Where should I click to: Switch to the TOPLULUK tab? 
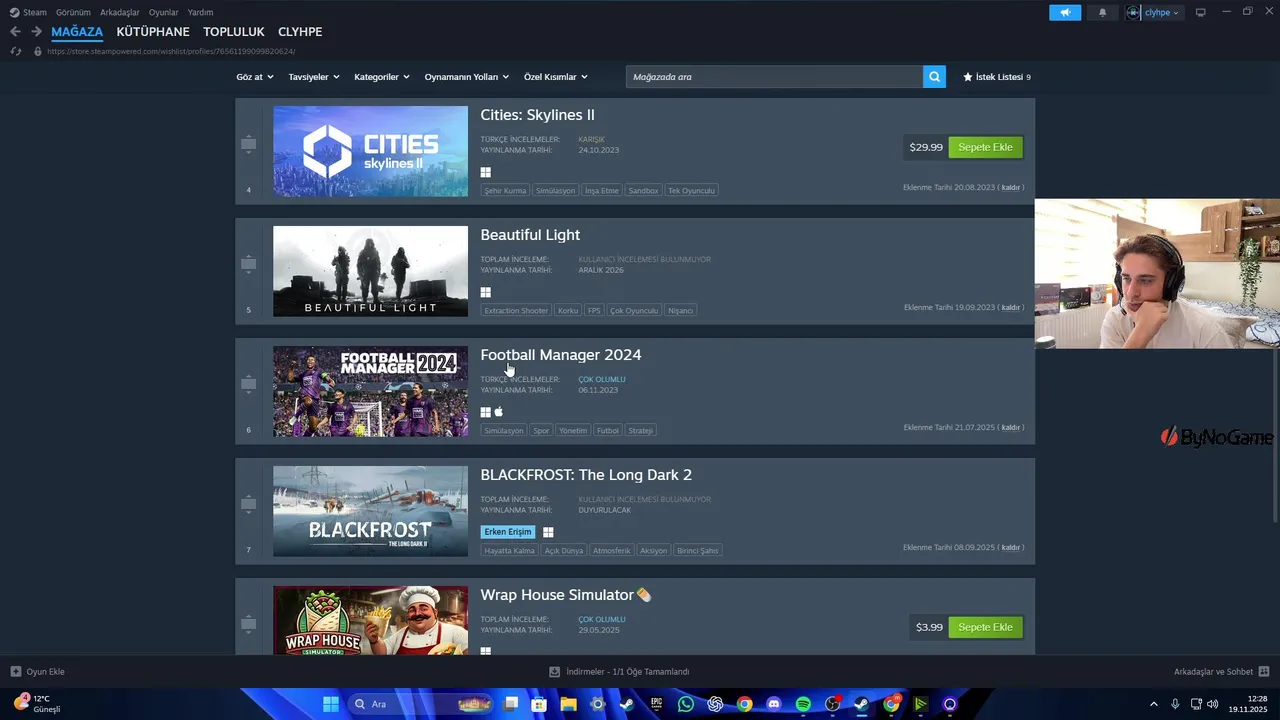point(234,32)
